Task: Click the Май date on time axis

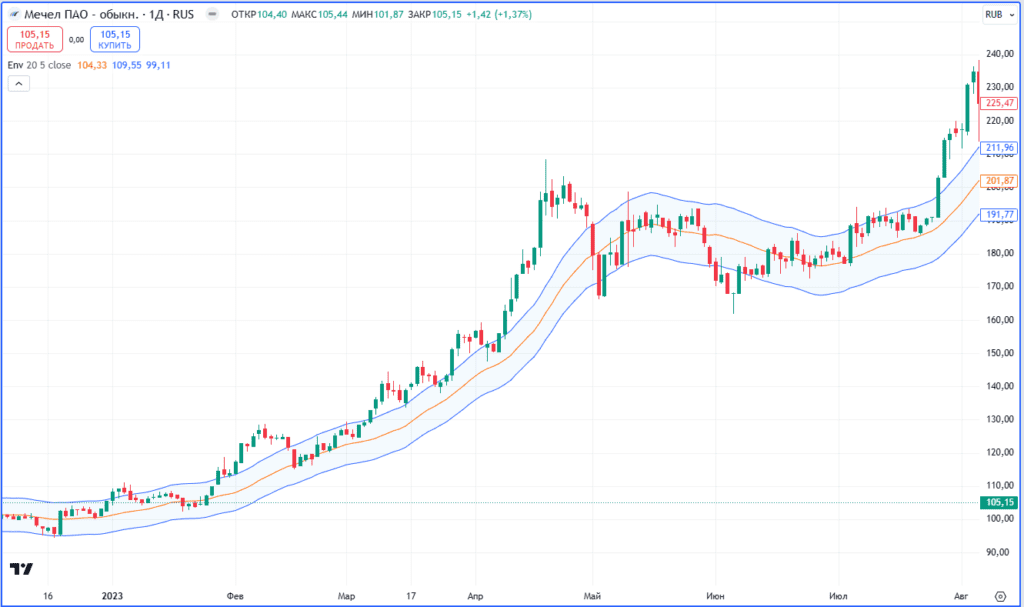Action: 592,596
